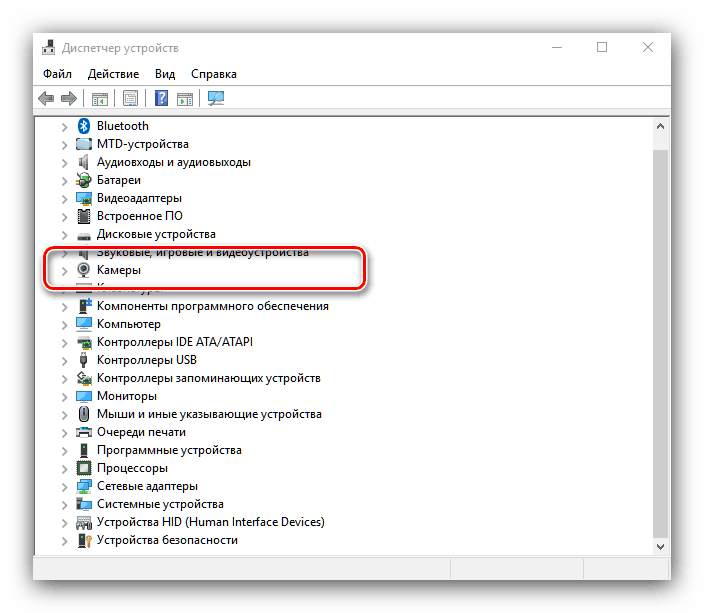Open the Действие menu
This screenshot has height=613, width=704.
[113, 74]
